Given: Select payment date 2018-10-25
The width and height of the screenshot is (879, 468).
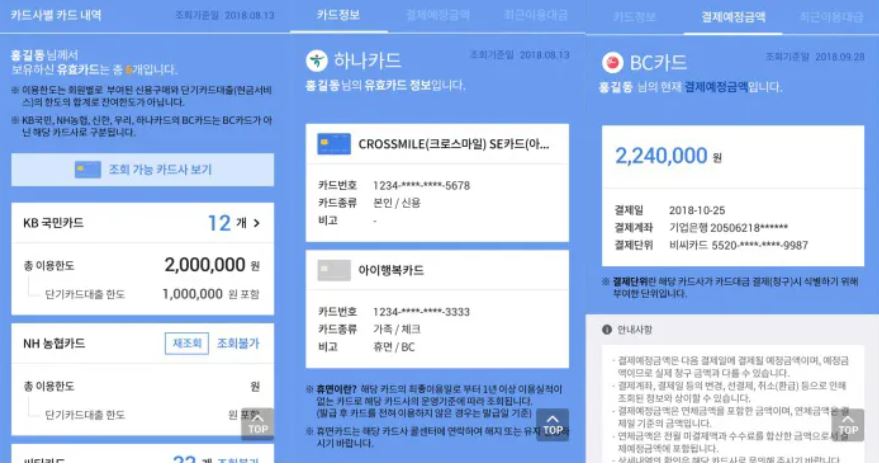Looking at the screenshot, I should [x=697, y=210].
